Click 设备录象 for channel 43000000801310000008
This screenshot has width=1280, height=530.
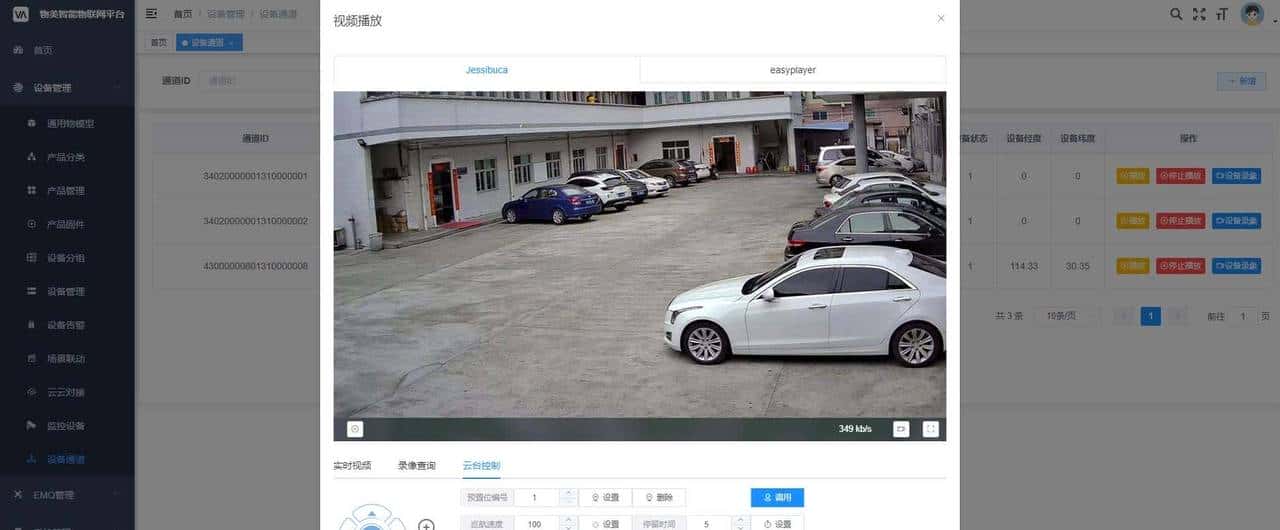[x=1236, y=266]
